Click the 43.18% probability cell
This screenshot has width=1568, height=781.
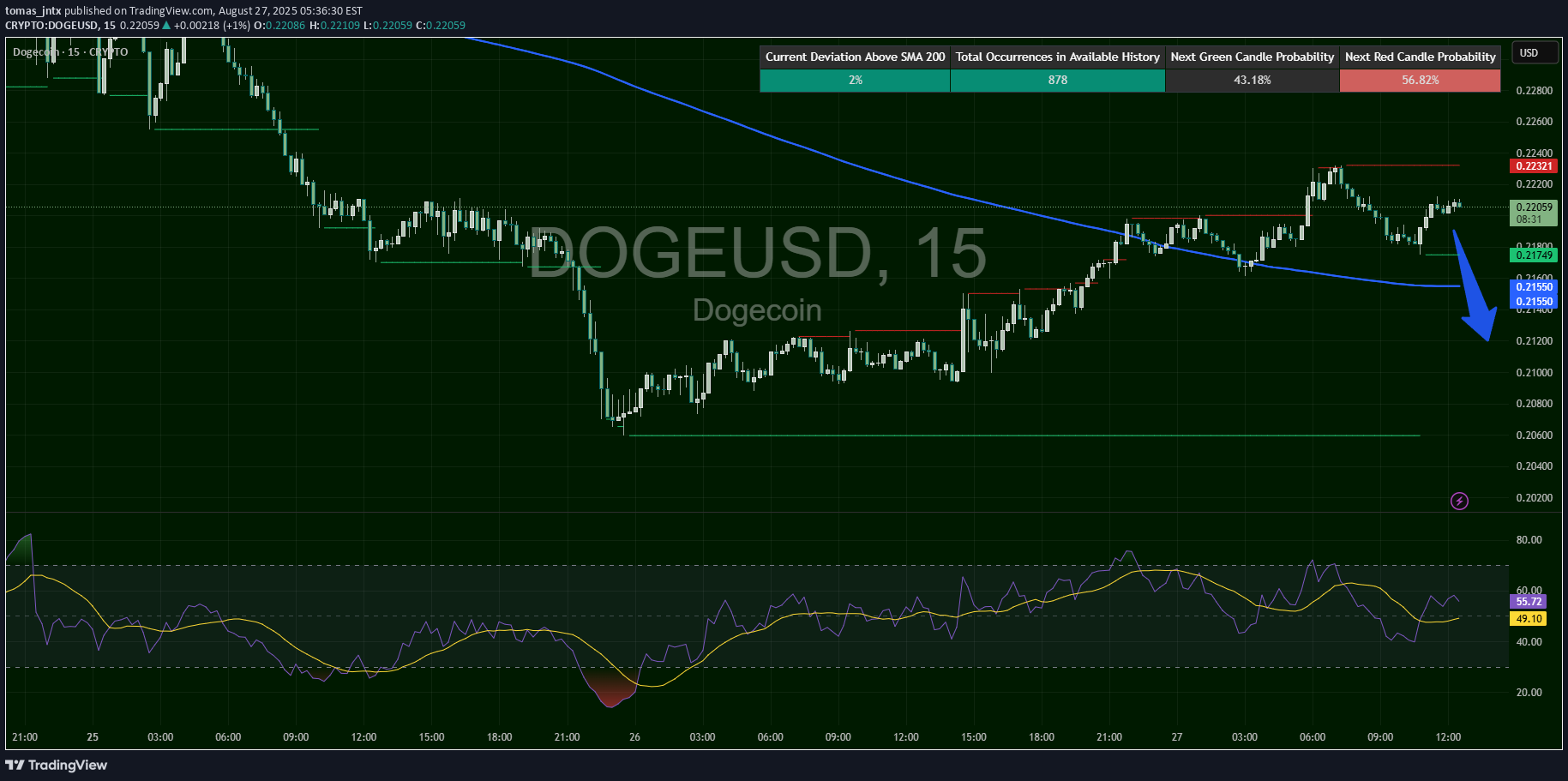[x=1252, y=80]
